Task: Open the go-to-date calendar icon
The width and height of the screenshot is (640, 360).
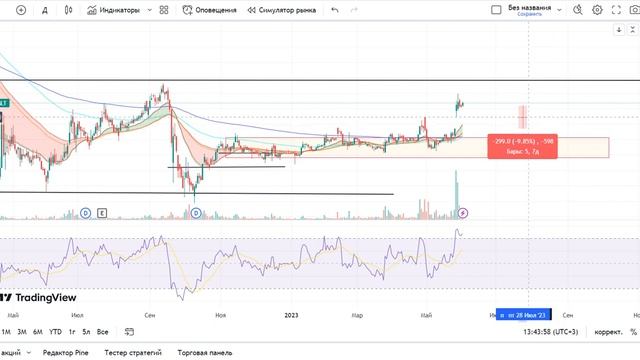Action: click(x=129, y=332)
